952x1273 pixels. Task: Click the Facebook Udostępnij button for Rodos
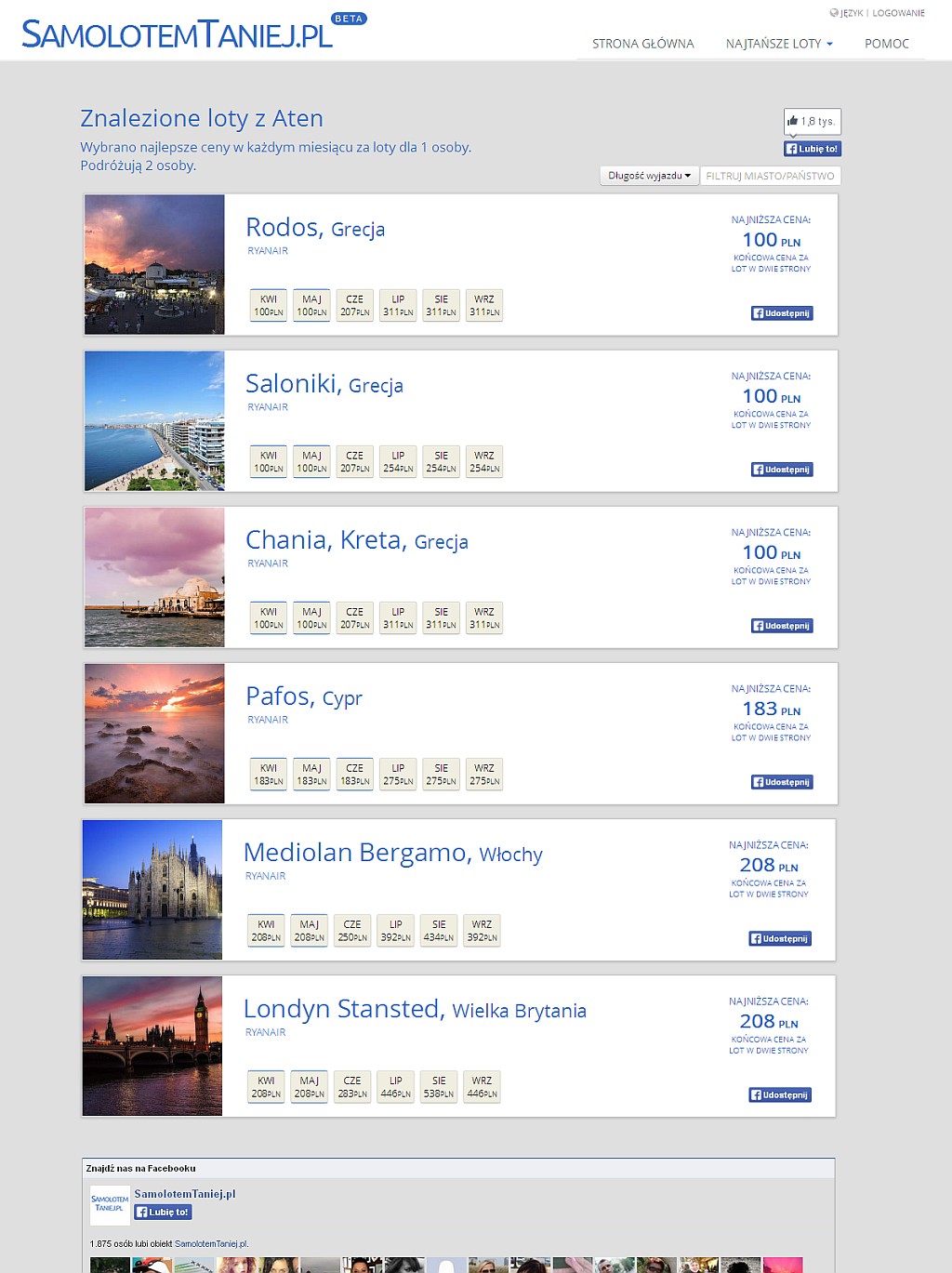pos(782,313)
